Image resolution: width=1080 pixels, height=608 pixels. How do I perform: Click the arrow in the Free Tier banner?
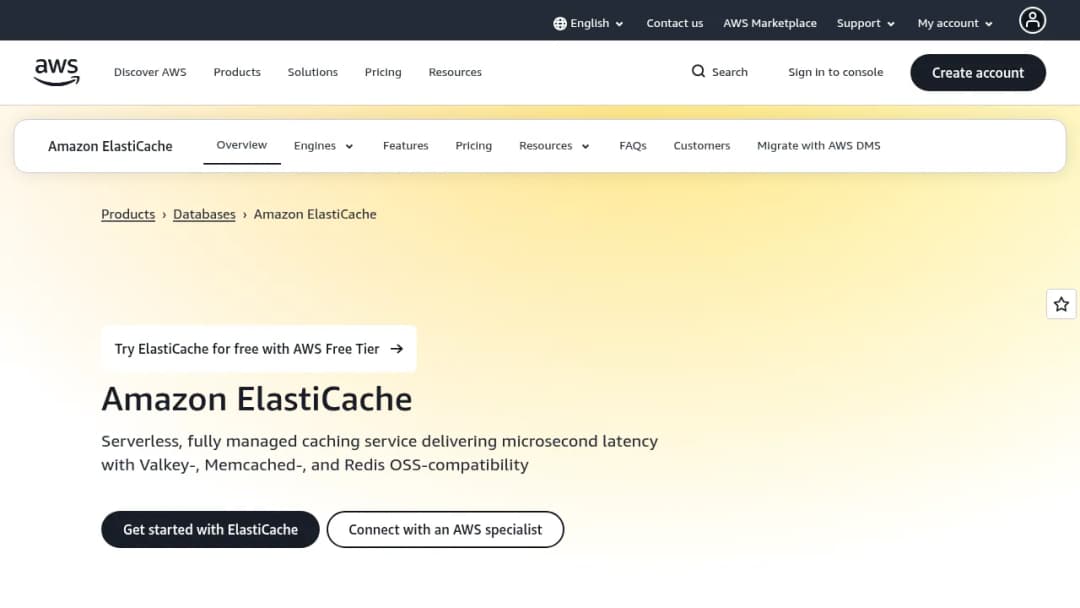[397, 349]
